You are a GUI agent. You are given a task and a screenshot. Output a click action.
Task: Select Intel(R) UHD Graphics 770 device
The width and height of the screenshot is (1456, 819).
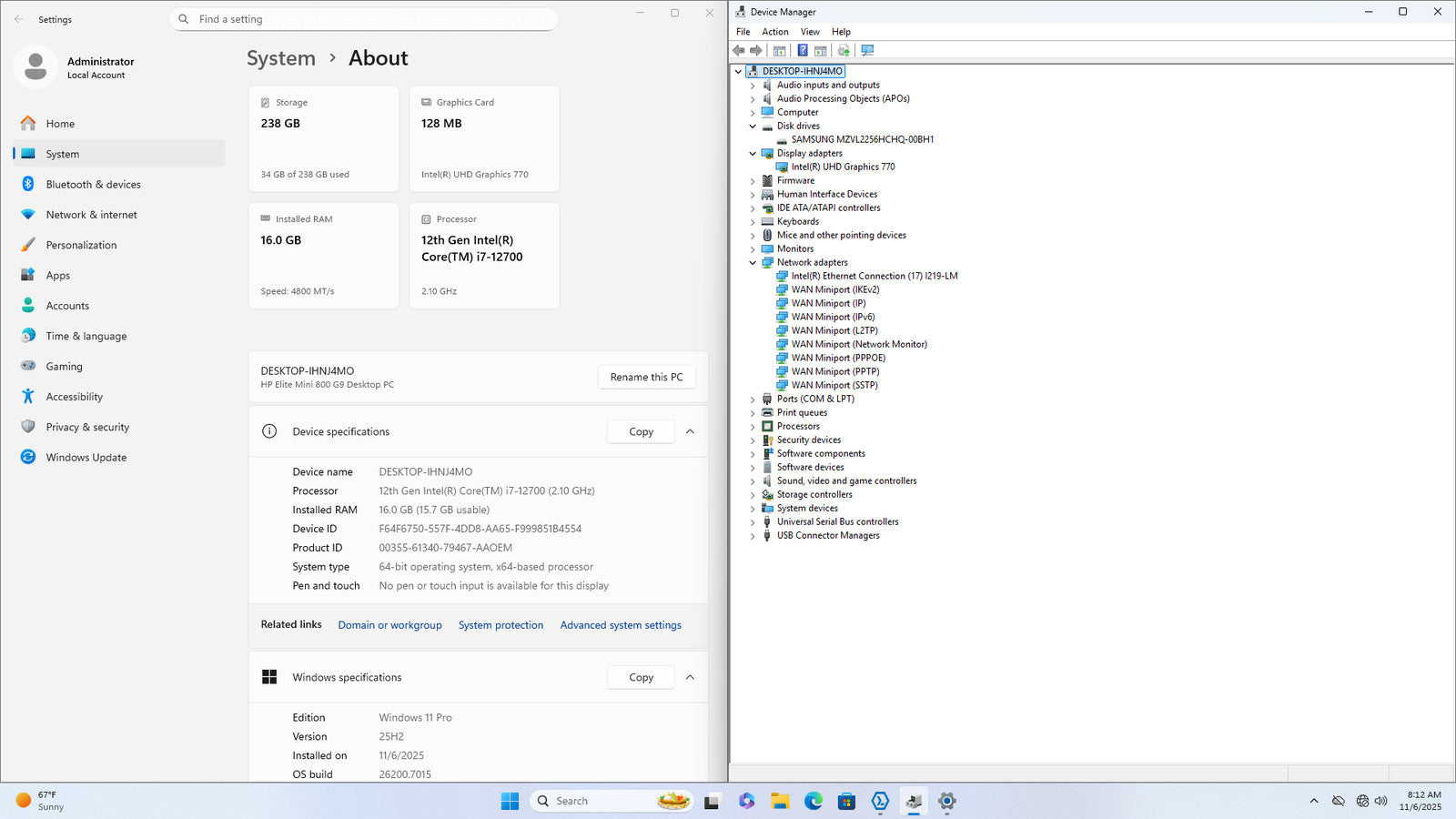point(843,167)
